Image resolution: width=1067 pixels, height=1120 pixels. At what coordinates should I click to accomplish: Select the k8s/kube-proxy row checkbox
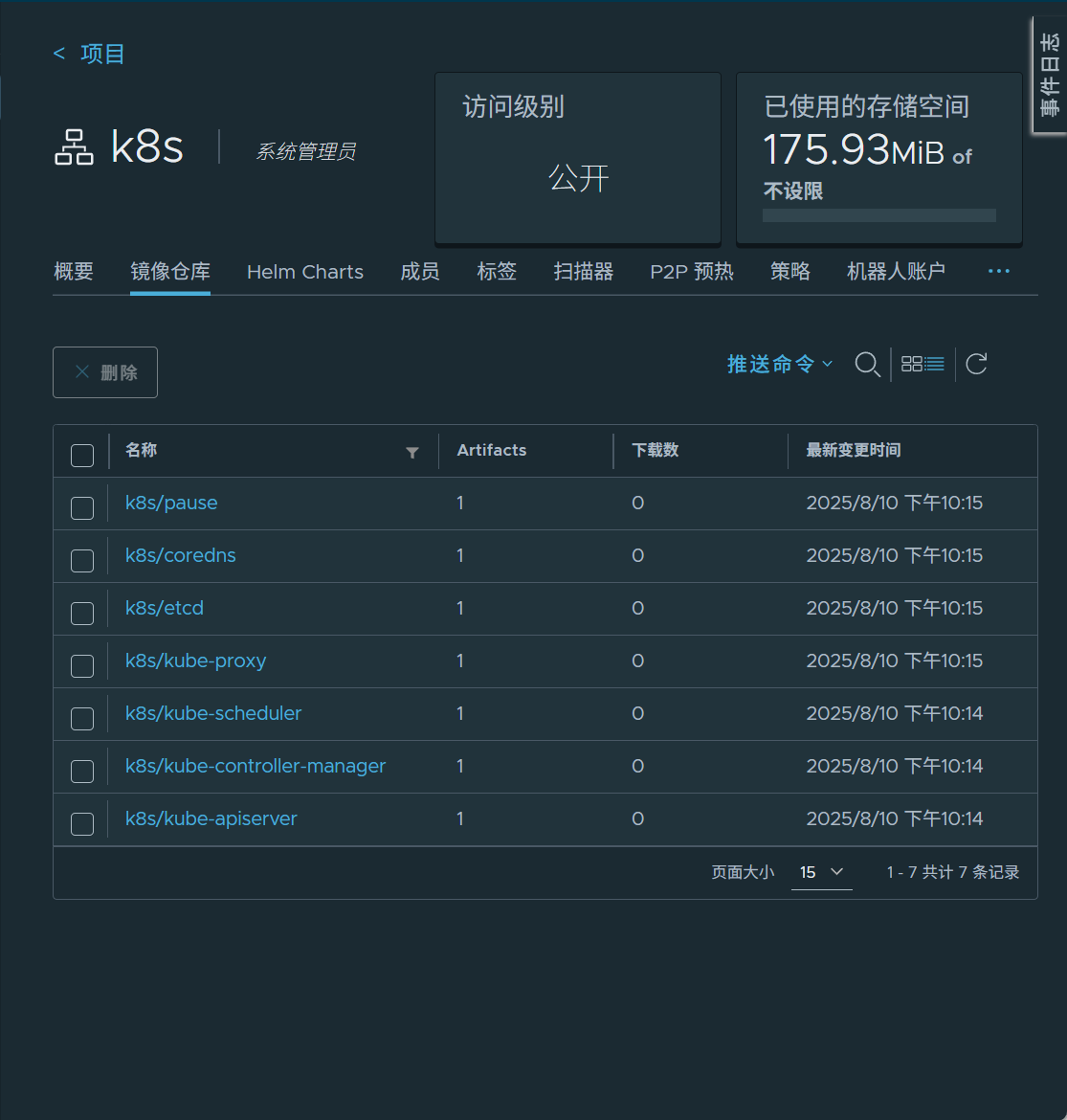click(x=82, y=665)
